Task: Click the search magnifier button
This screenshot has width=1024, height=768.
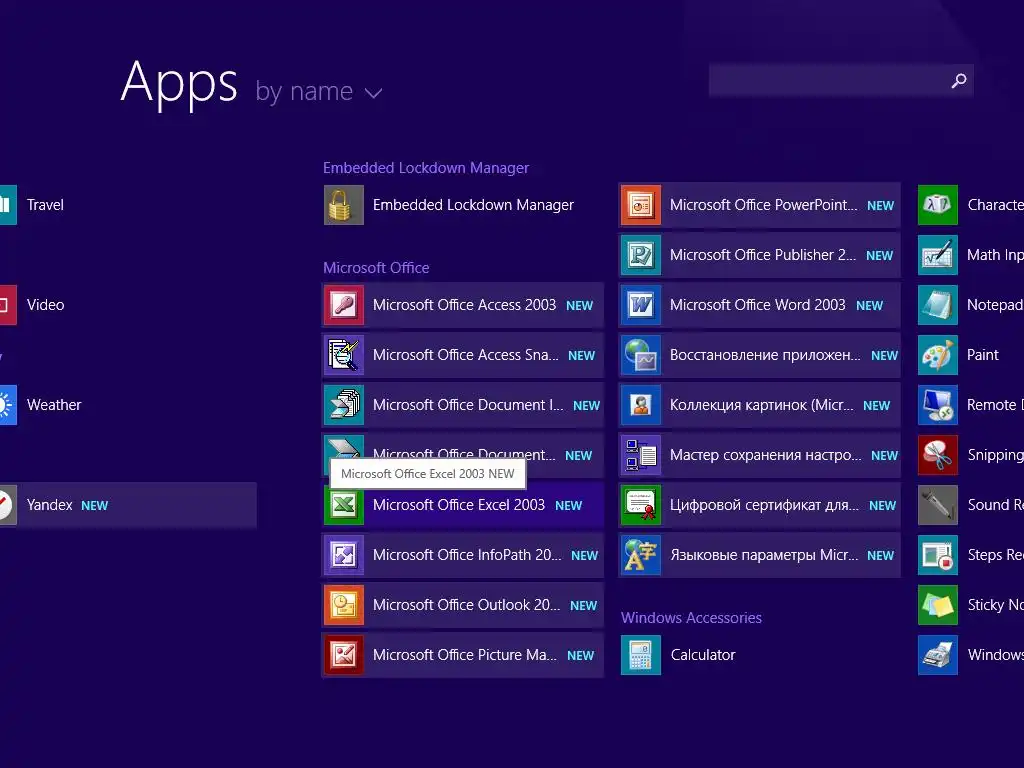Action: coord(959,81)
